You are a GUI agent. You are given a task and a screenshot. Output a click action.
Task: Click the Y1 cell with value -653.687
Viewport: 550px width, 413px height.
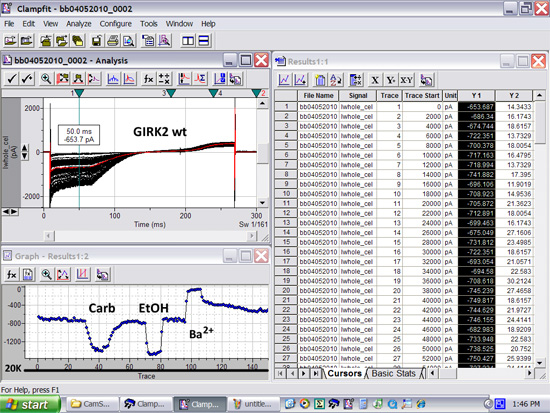tap(476, 107)
